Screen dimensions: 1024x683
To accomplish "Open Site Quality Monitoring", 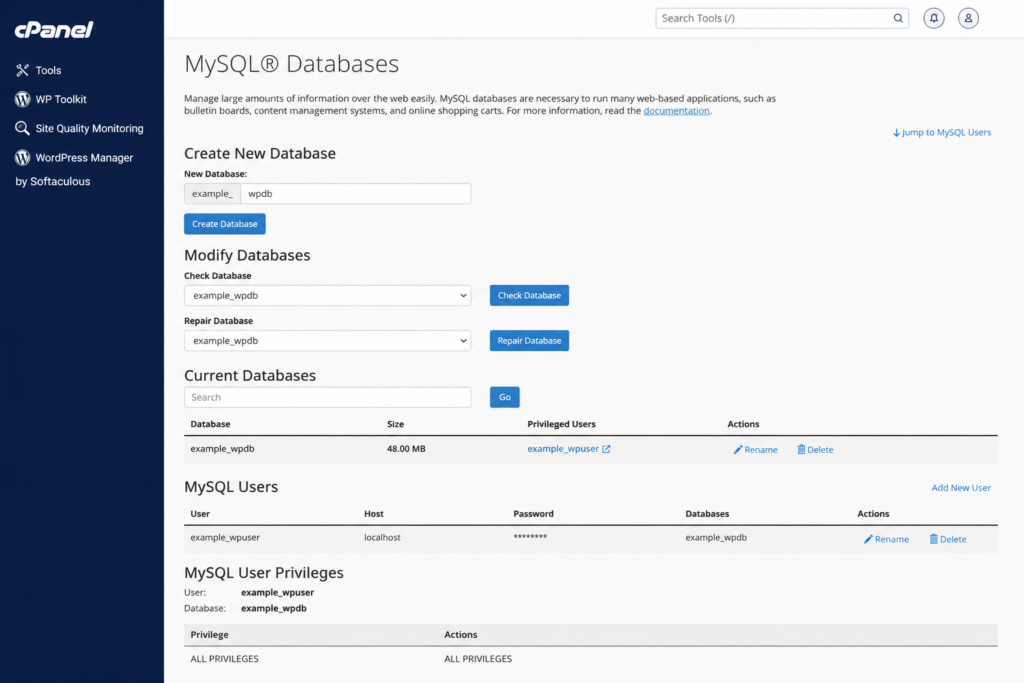I will tap(89, 129).
